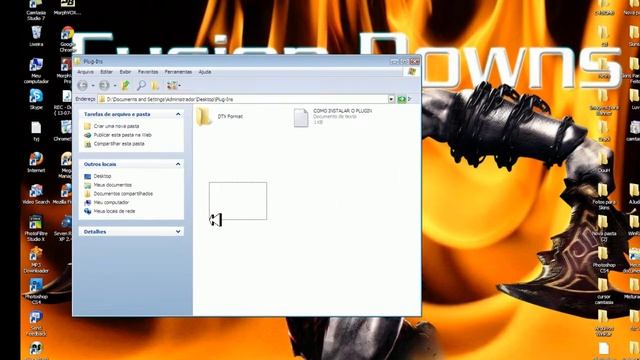Open the Search magnifier tool
Viewport: 640px width, 360px height.
point(141,85)
